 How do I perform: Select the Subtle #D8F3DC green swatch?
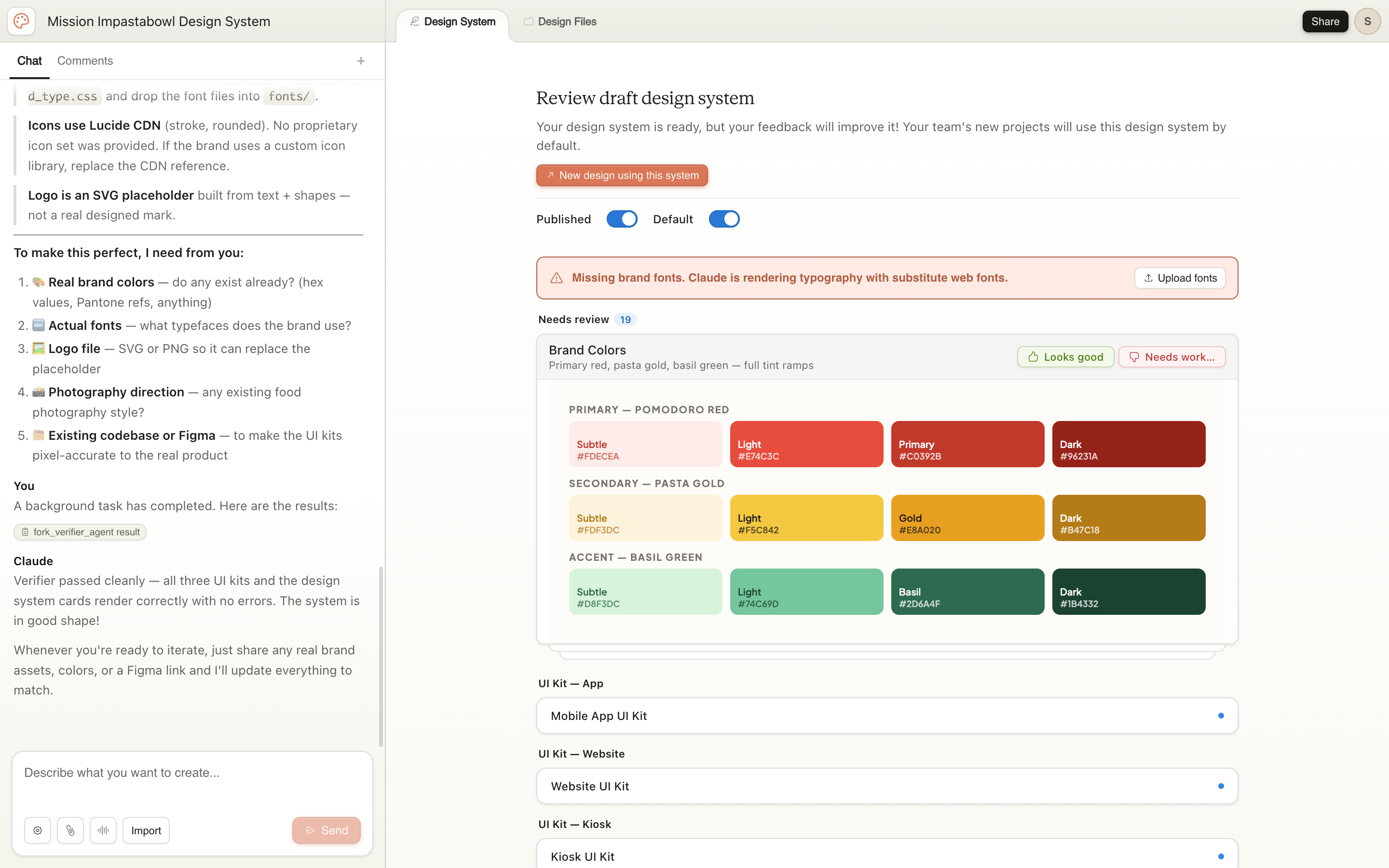[645, 591]
